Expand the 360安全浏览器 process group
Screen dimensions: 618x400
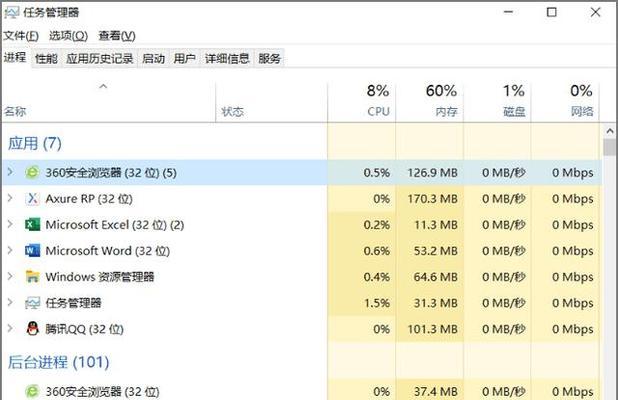(10, 173)
